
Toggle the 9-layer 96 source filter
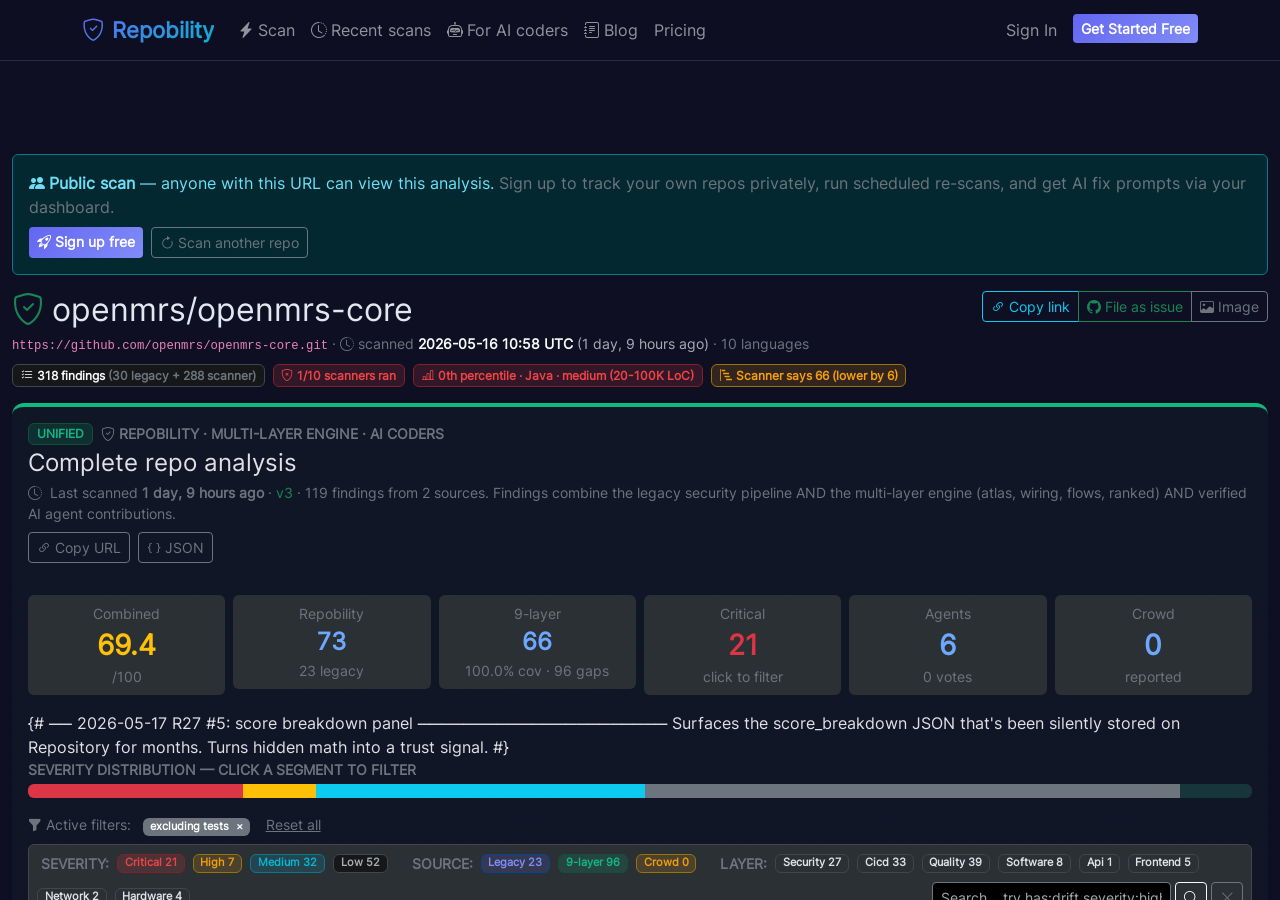point(593,862)
